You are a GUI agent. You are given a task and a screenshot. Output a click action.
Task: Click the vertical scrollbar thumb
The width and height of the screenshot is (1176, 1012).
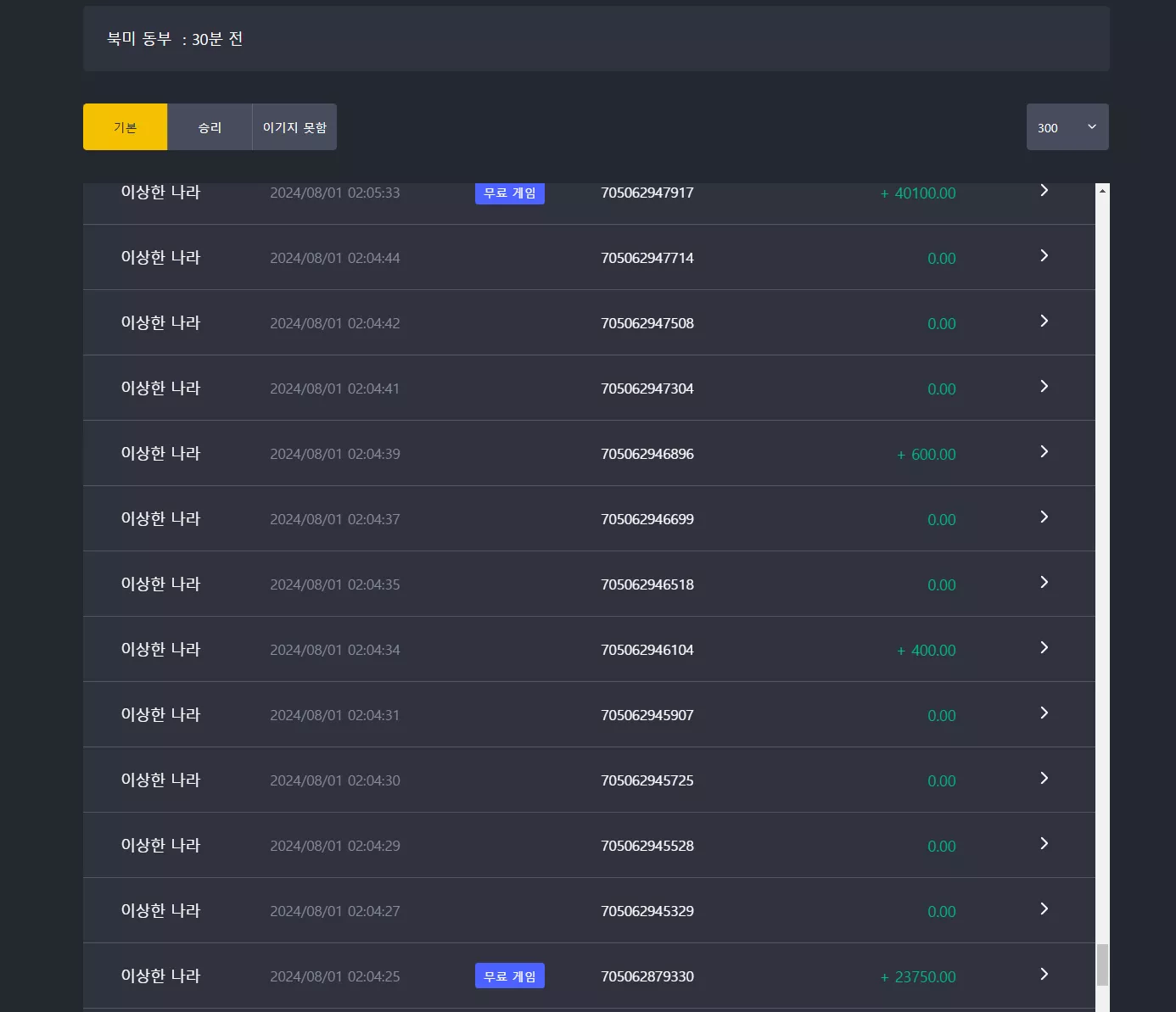1102,964
